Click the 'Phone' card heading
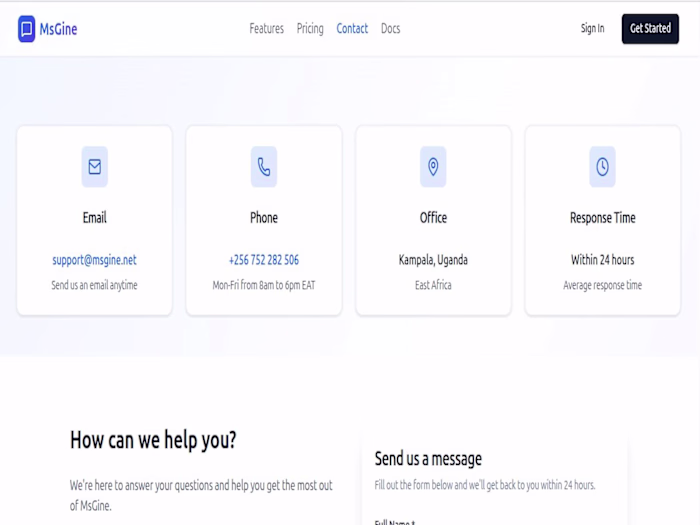Viewport: 700px width, 525px height. point(264,217)
